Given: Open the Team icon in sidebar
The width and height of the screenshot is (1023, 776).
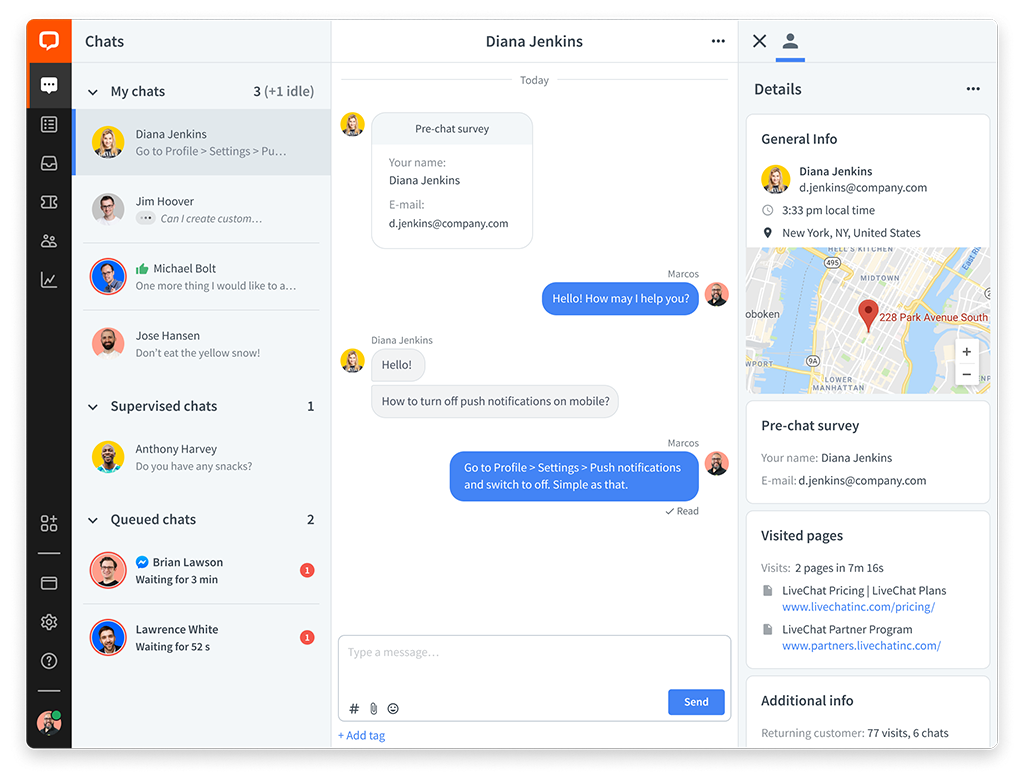Looking at the screenshot, I should [x=49, y=241].
